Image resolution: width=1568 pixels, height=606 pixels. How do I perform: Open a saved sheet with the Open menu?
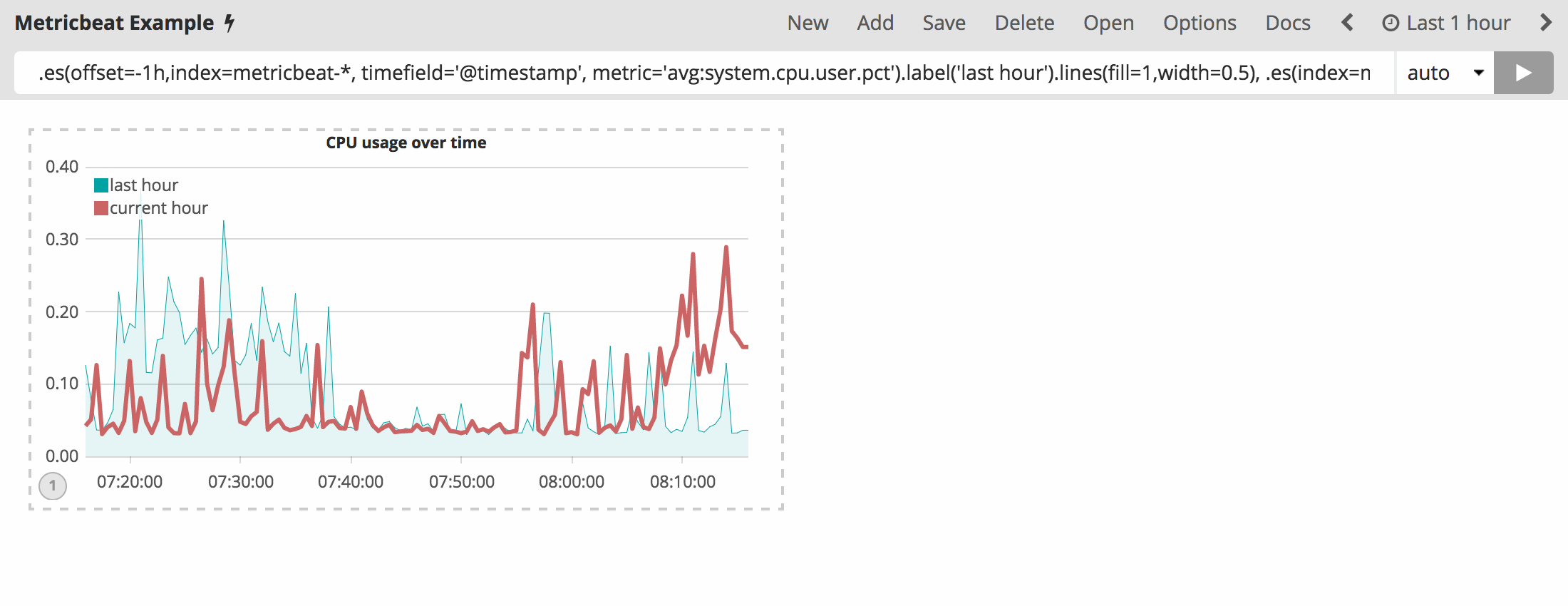click(x=1108, y=23)
